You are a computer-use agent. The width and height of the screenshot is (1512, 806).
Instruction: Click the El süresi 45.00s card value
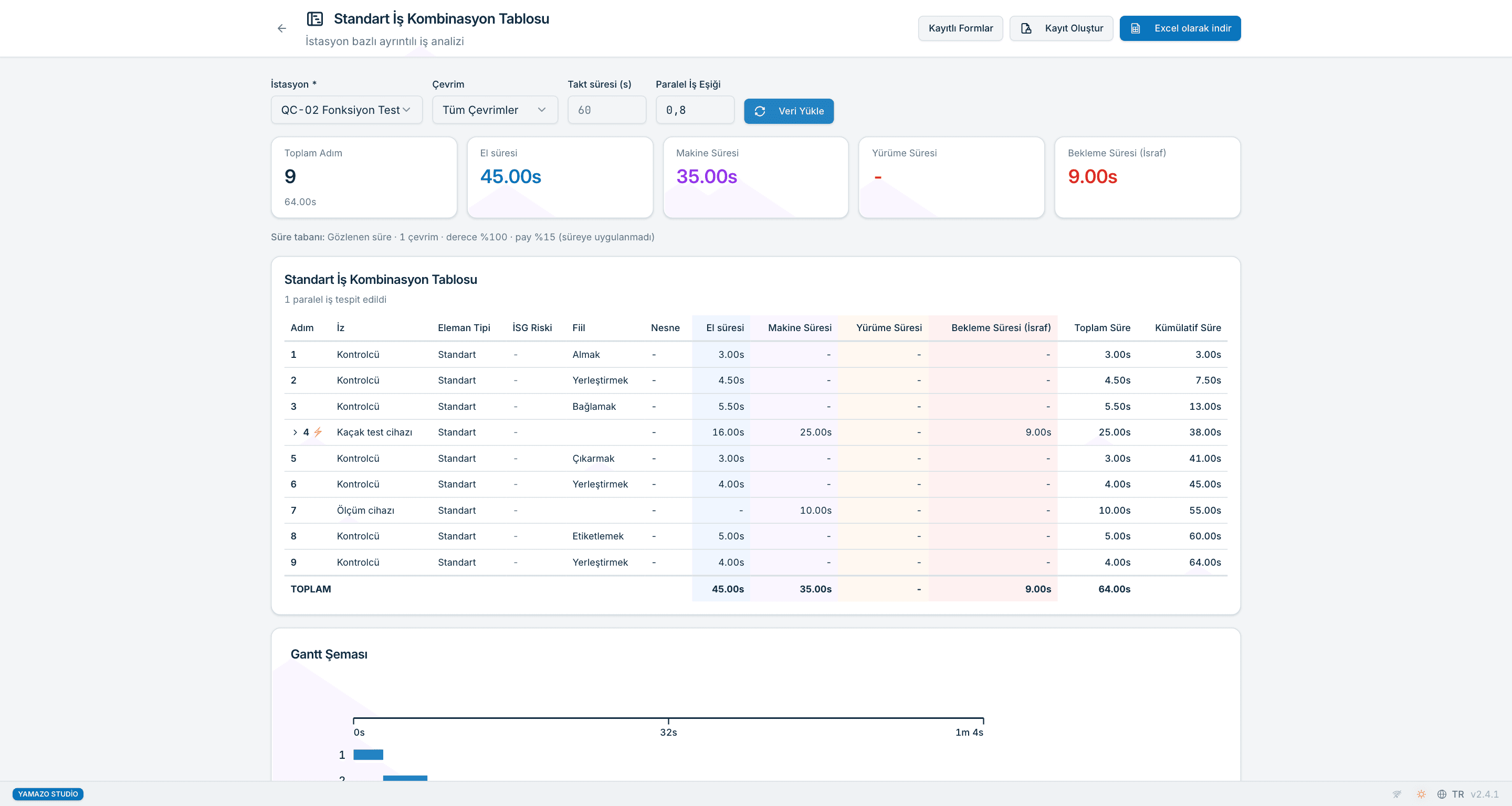511,176
